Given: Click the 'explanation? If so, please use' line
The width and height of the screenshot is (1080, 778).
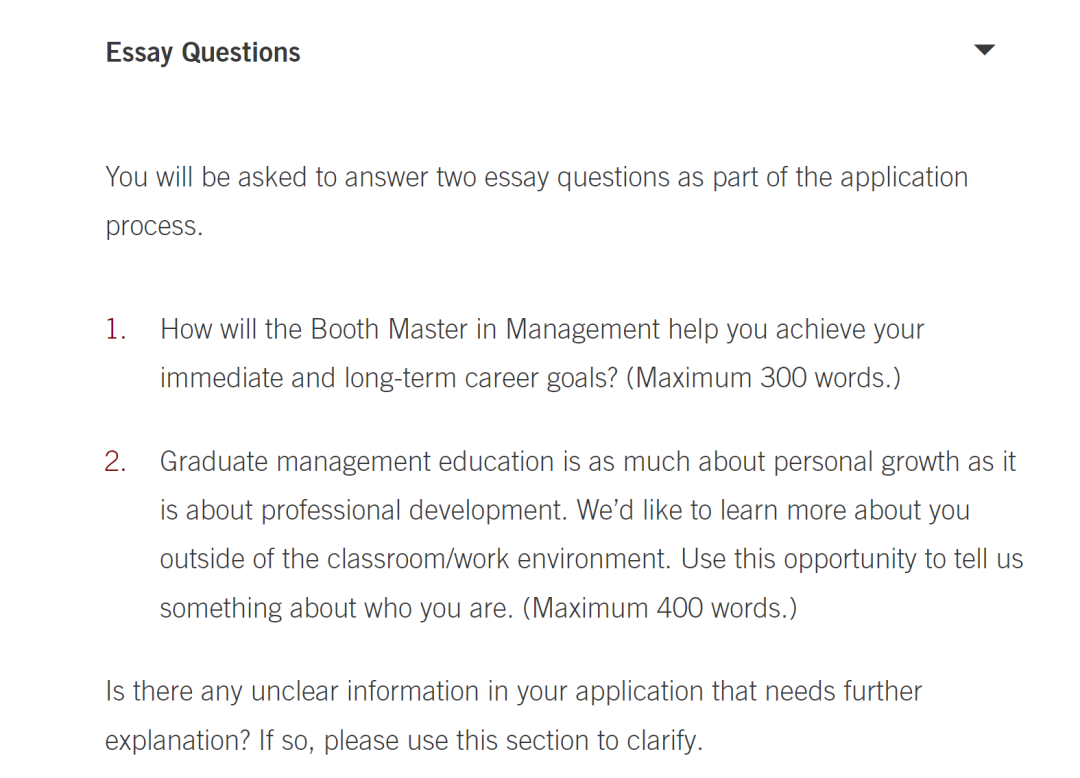Looking at the screenshot, I should point(404,741).
